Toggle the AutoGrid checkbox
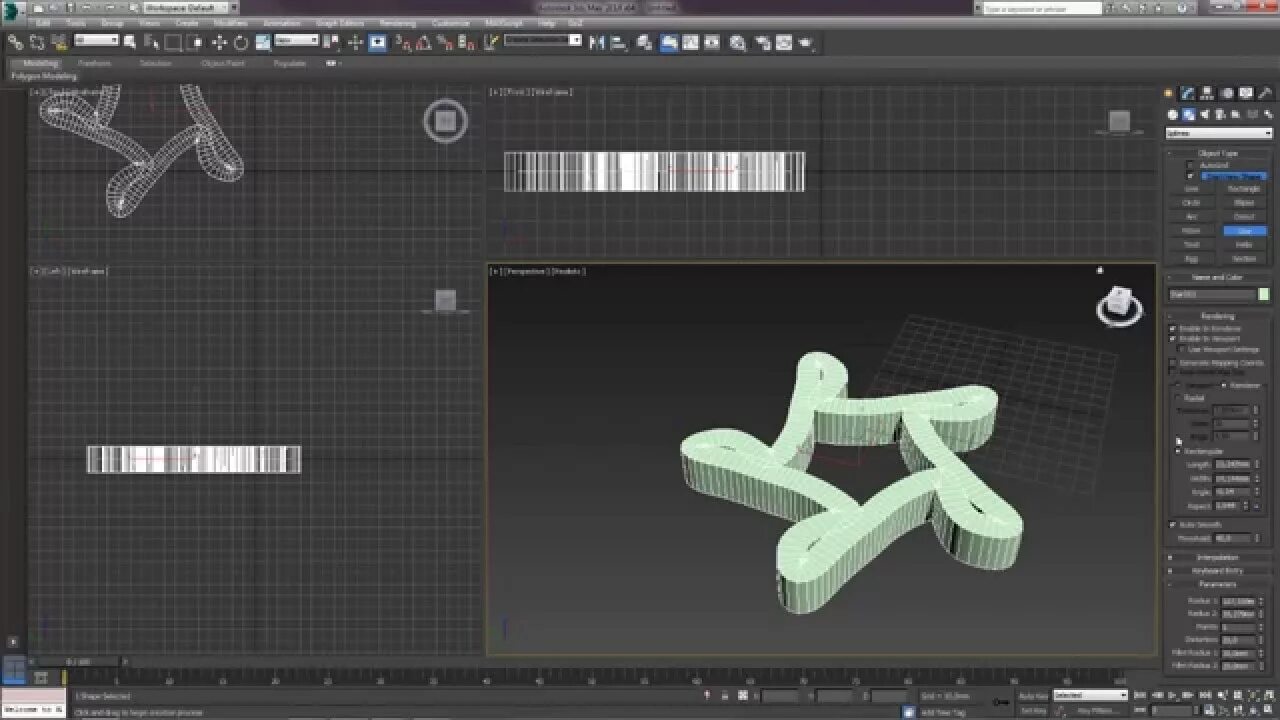This screenshot has height=720, width=1280. [1190, 165]
